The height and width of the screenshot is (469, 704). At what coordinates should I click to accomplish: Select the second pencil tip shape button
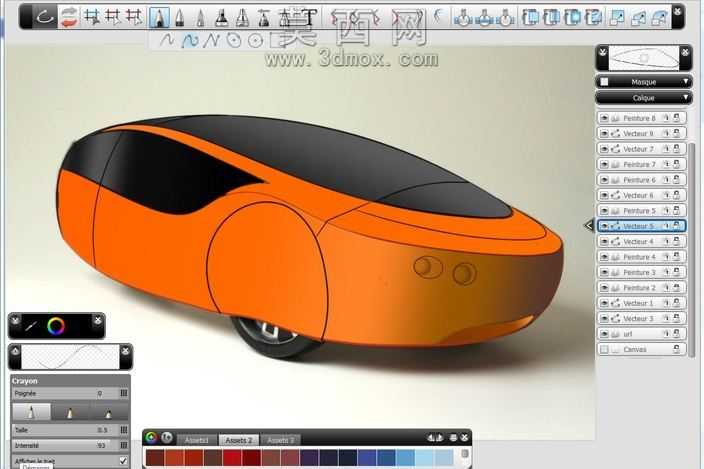[70, 412]
